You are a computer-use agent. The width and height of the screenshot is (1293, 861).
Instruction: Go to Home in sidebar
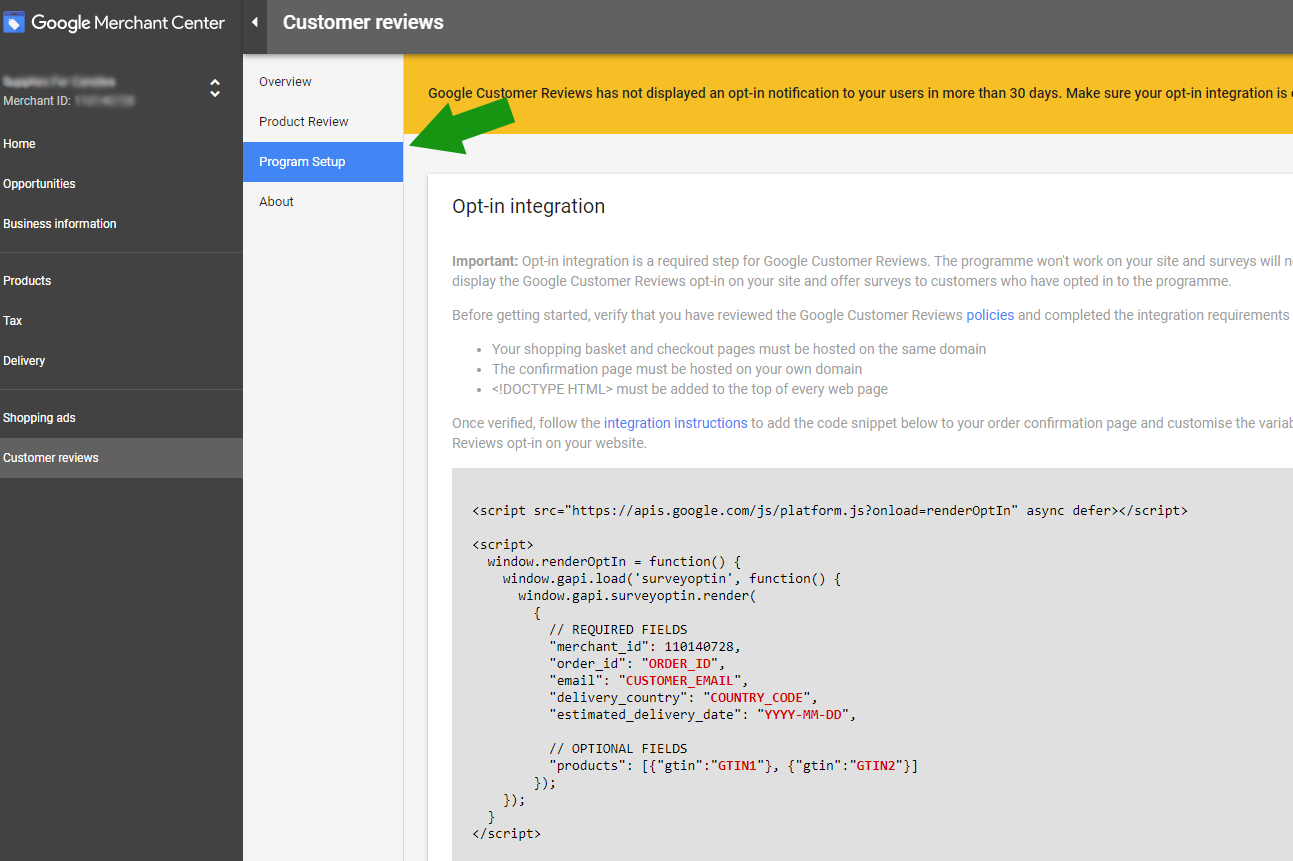tap(19, 144)
